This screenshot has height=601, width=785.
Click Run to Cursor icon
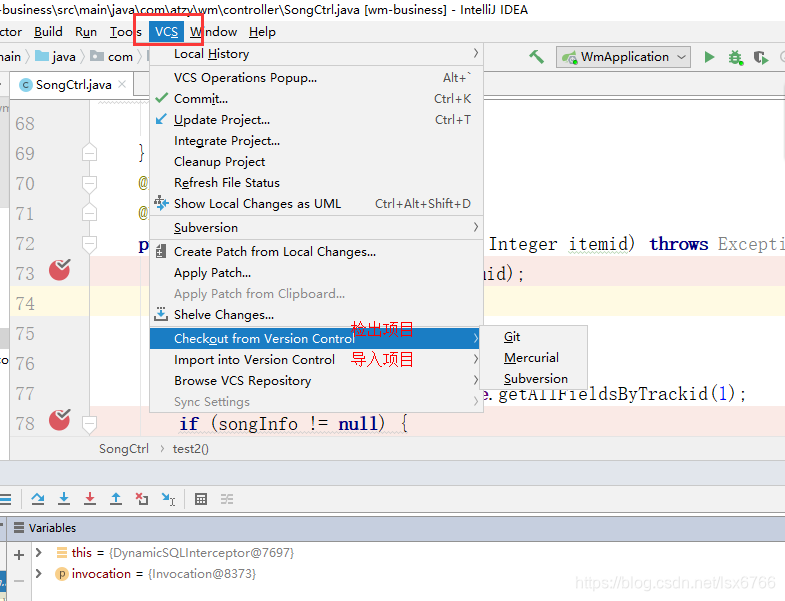pyautogui.click(x=168, y=499)
